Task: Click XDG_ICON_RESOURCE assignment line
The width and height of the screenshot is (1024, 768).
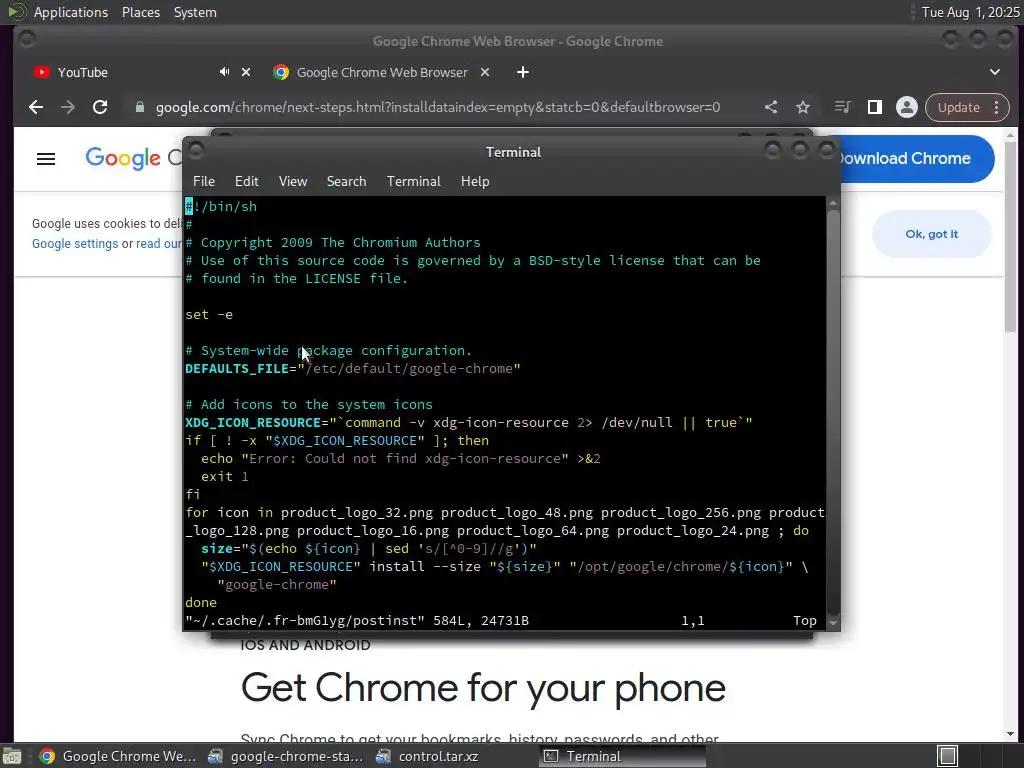Action: coord(469,423)
